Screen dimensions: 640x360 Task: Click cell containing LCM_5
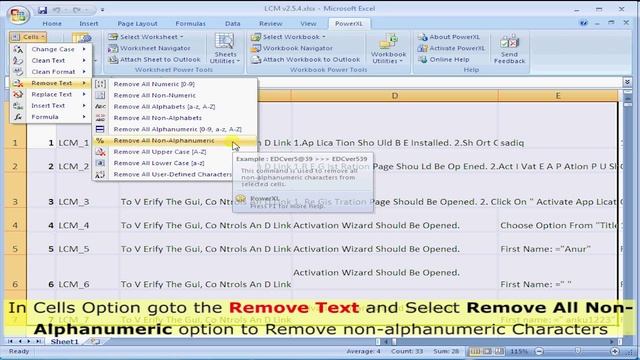coord(88,249)
